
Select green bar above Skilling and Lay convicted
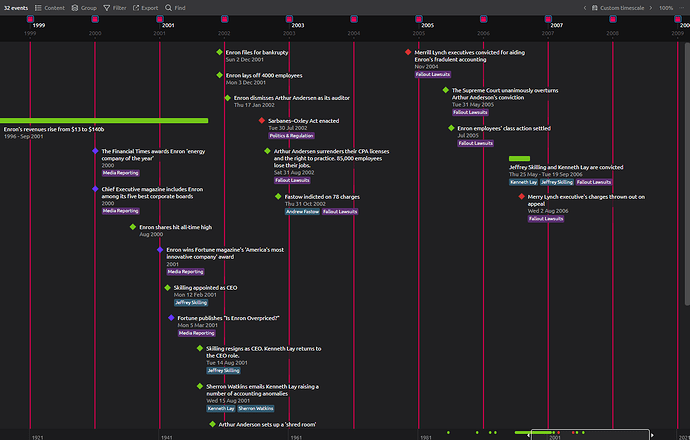pyautogui.click(x=519, y=158)
